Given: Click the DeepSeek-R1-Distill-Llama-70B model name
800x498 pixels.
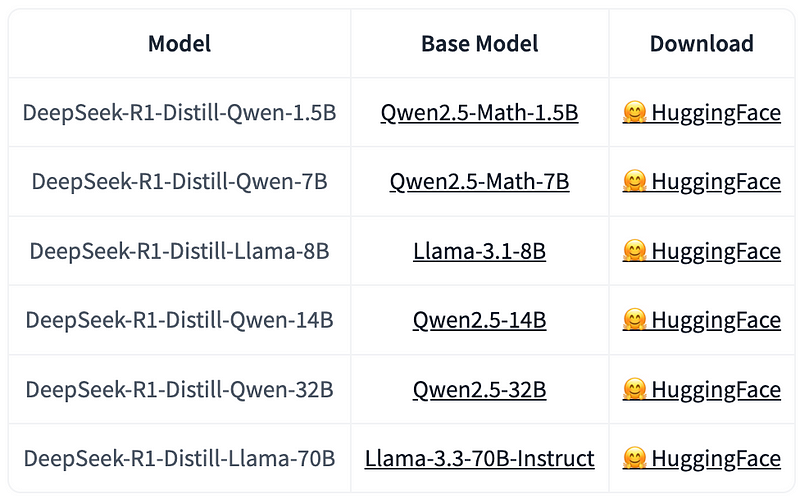Looking at the screenshot, I should click(180, 459).
